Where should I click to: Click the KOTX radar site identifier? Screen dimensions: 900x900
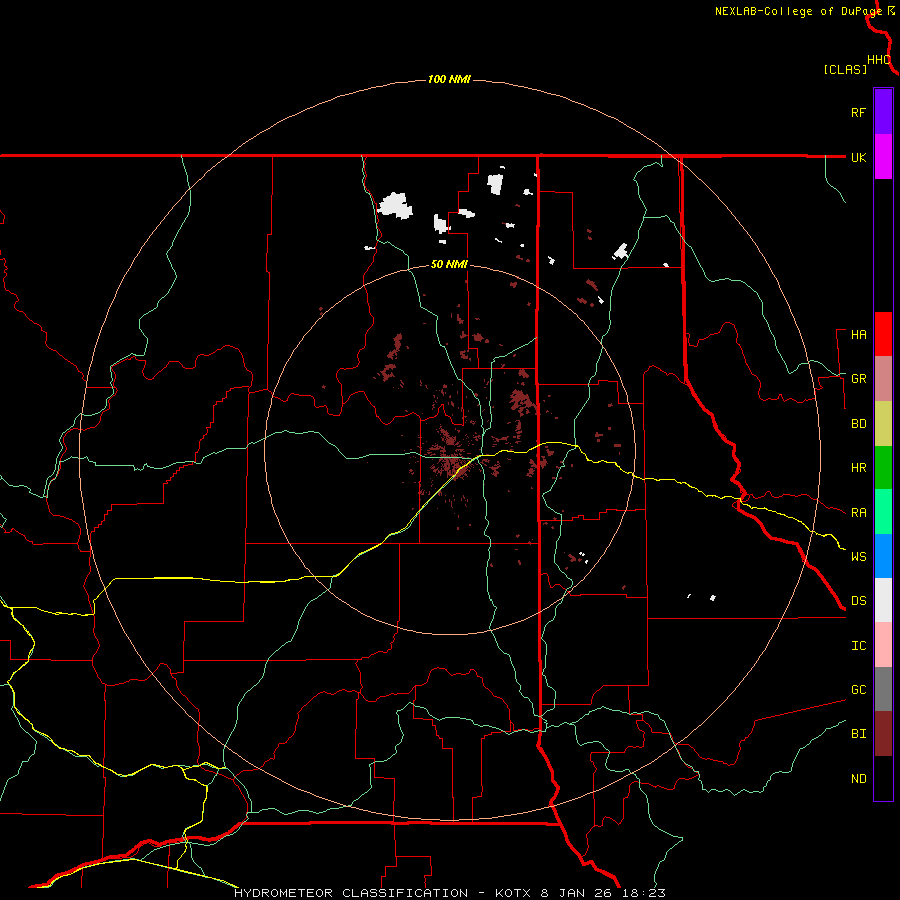[x=514, y=893]
